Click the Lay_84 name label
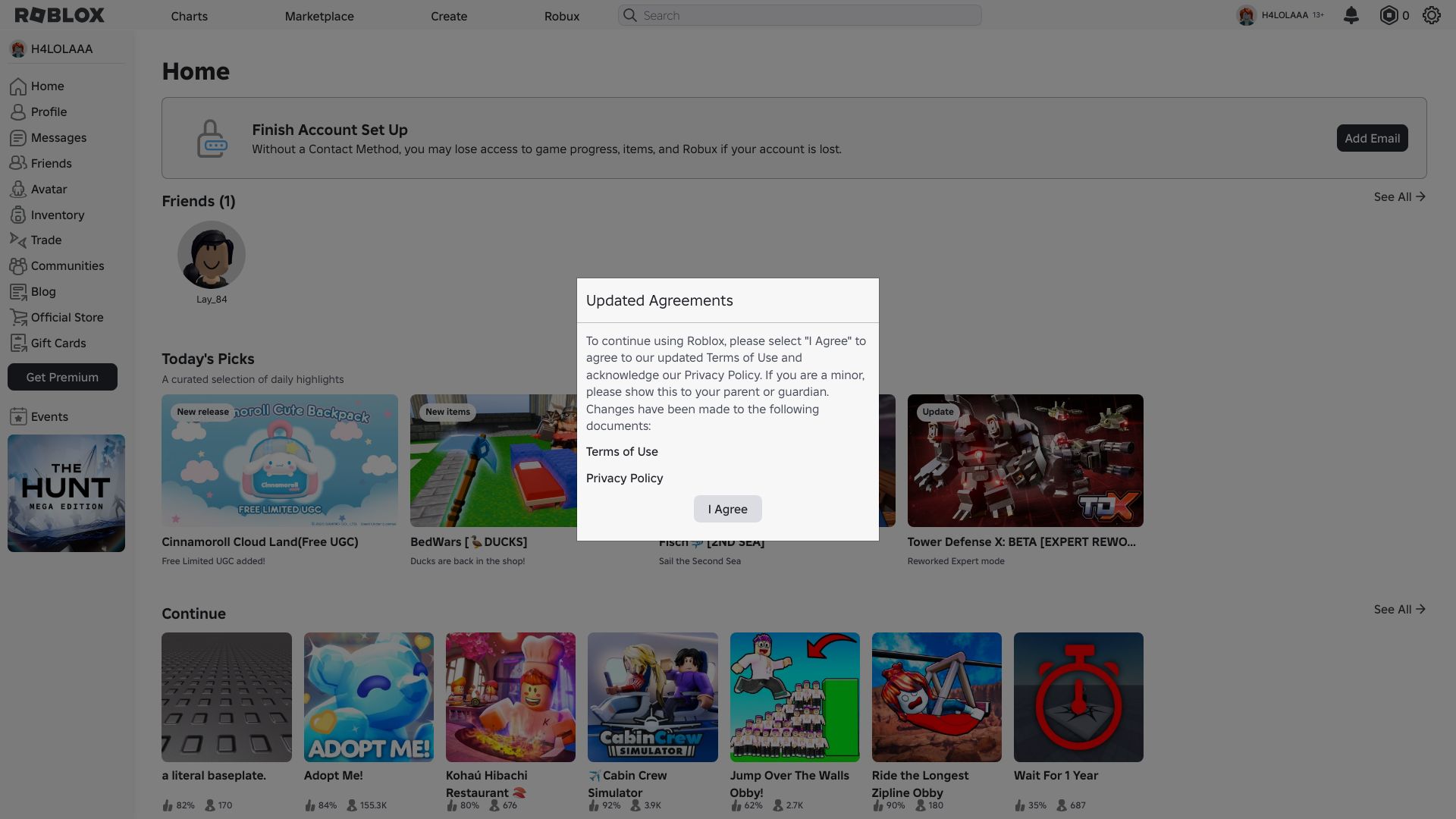 212,300
